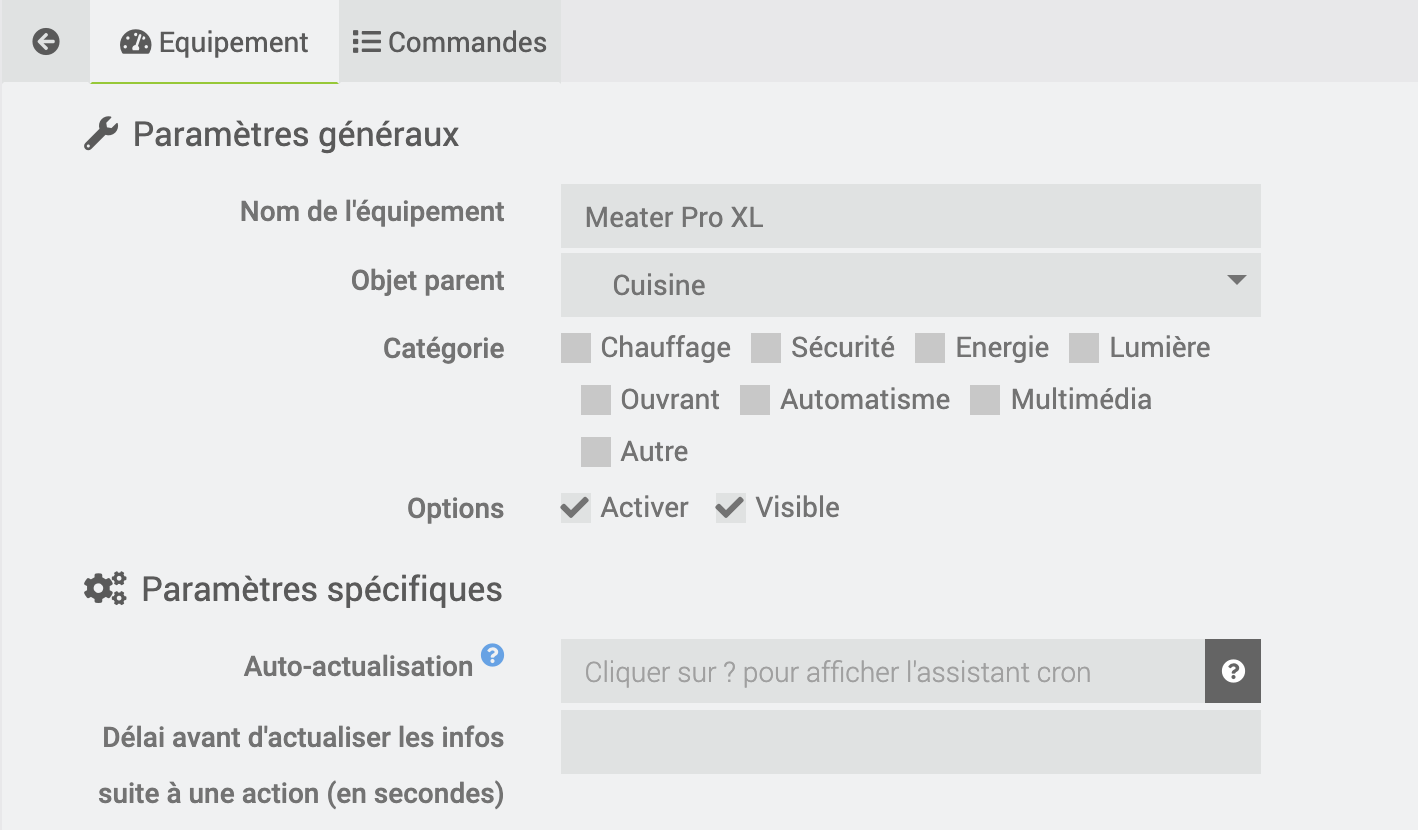Enable the Multimédia category
Screen dimensions: 1418x830
tap(985, 399)
